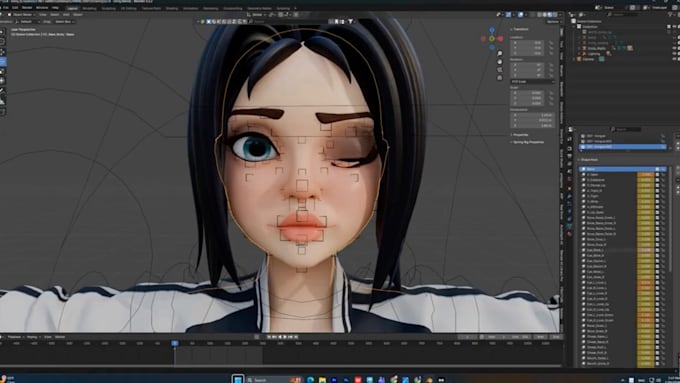This screenshot has width=680, height=383.
Task: Toggle viewport gizmos button
Action: [x=508, y=15]
